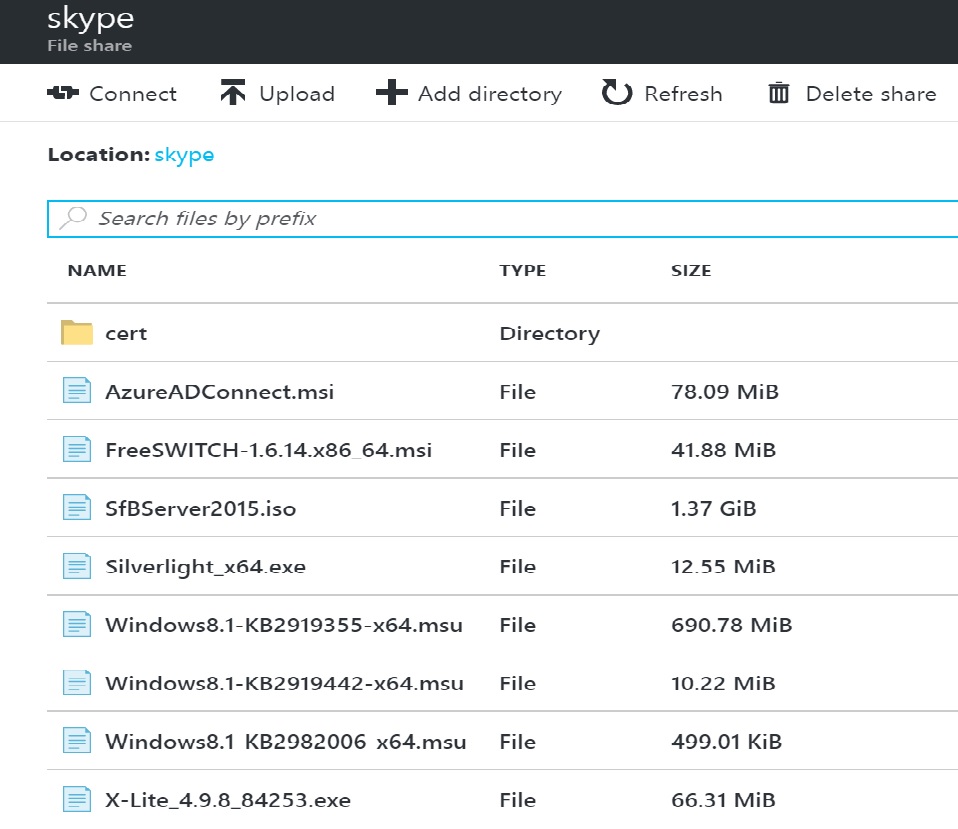
Task: Click the File type cell for SfBServer2015.iso
Action: (517, 508)
